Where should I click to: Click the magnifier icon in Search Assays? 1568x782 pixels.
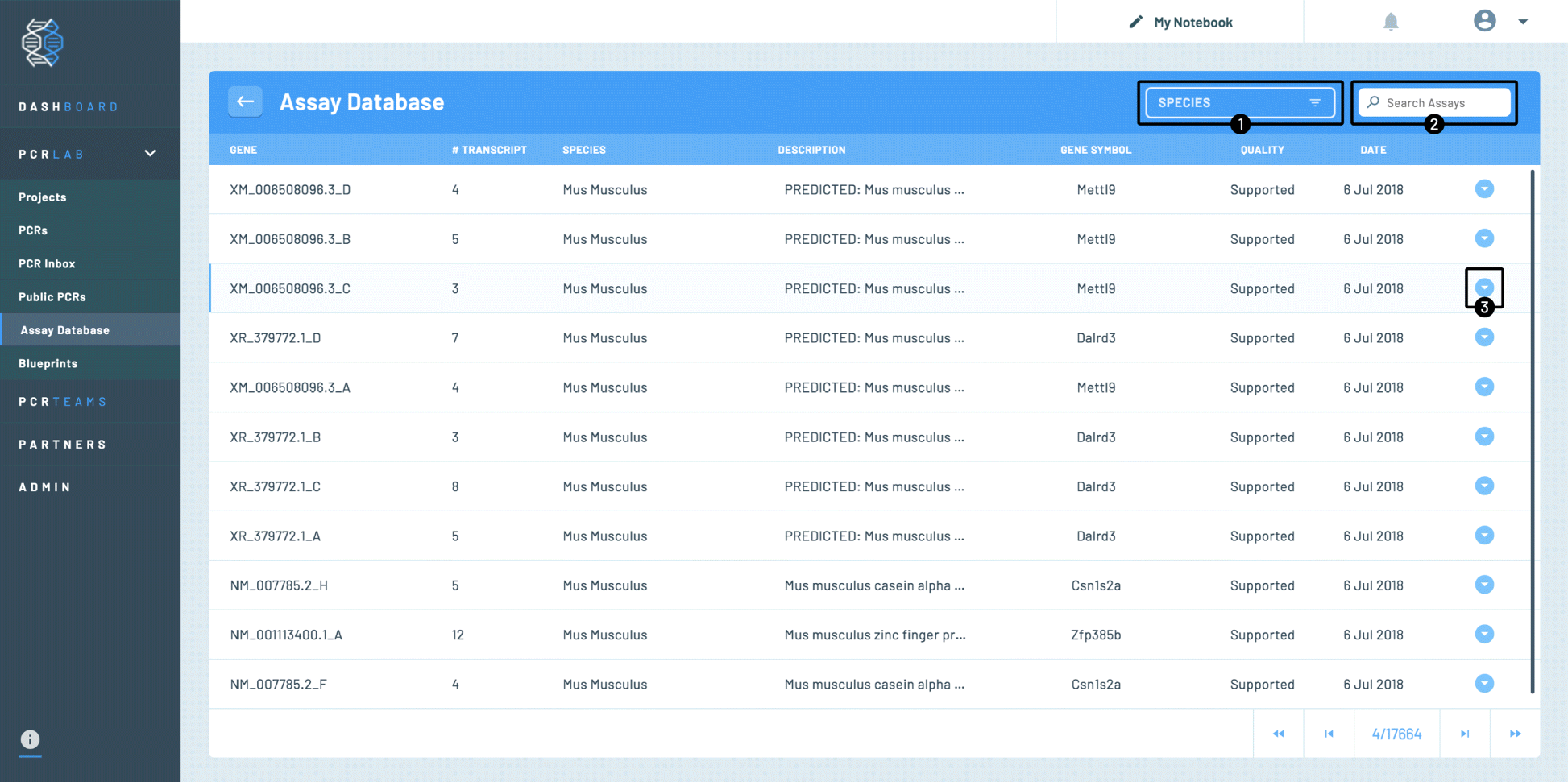click(x=1374, y=102)
